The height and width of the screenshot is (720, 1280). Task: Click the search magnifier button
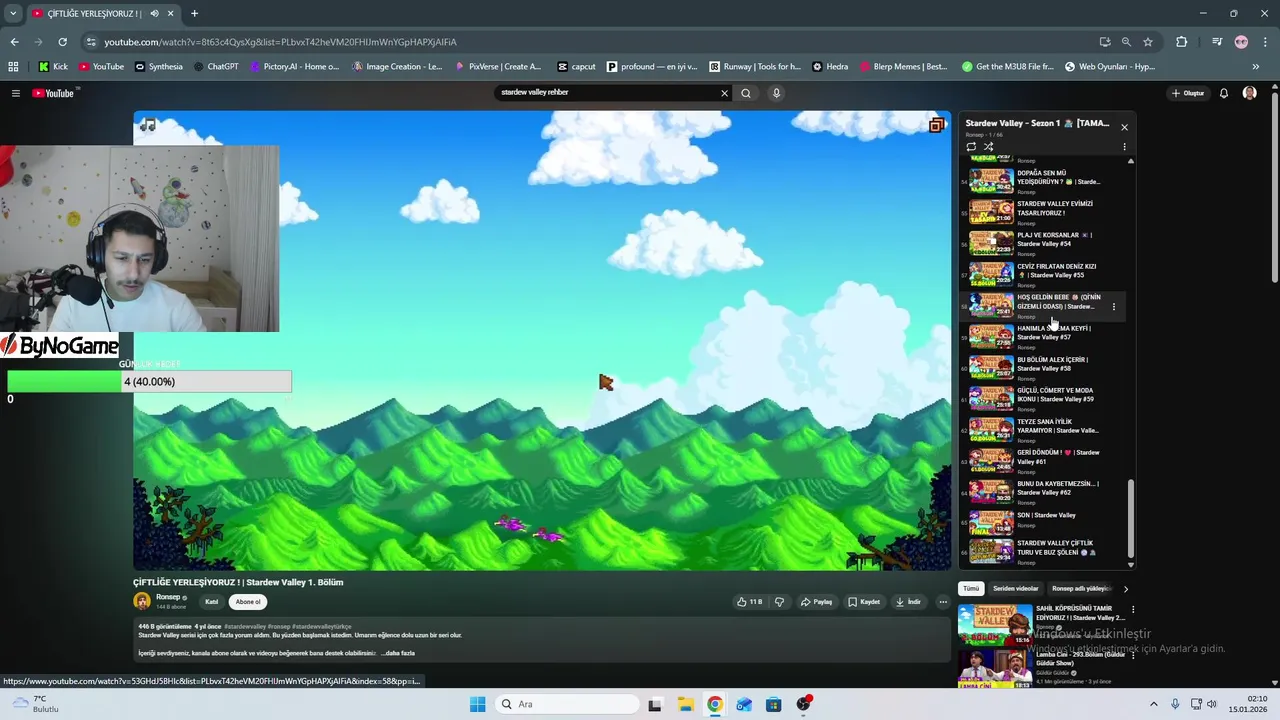tap(746, 93)
